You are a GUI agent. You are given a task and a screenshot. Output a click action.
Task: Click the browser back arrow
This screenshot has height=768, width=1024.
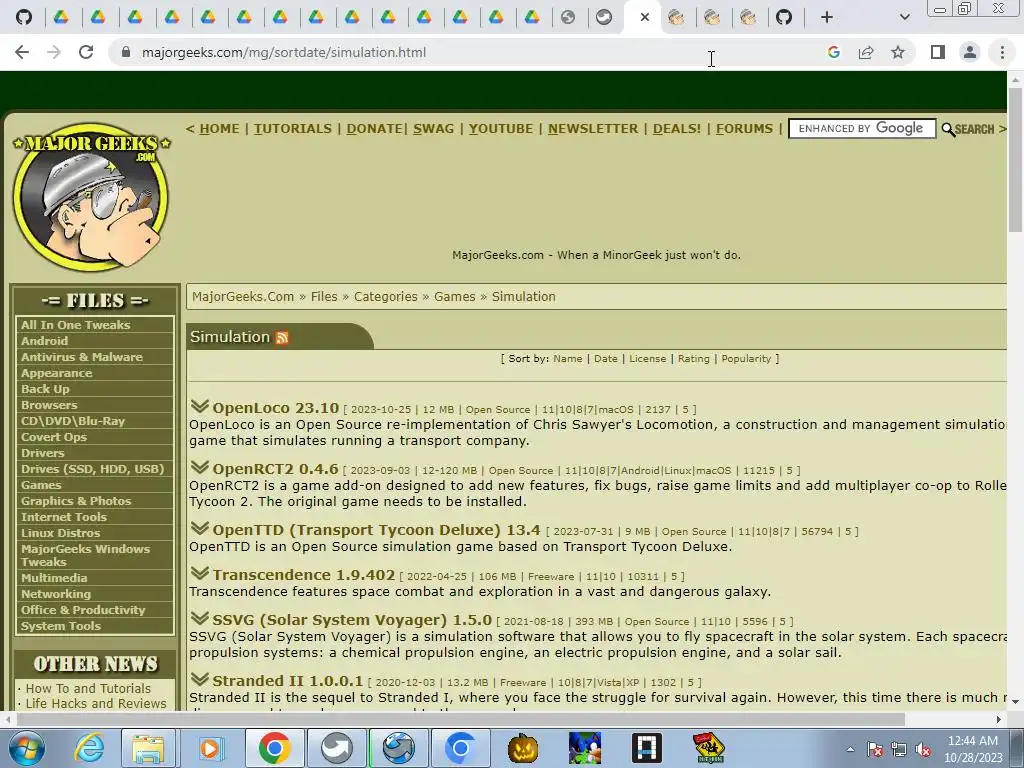[22, 52]
